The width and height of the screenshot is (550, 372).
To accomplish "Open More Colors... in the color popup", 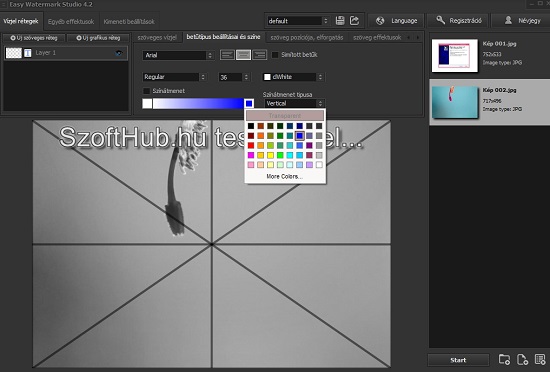I will (284, 176).
